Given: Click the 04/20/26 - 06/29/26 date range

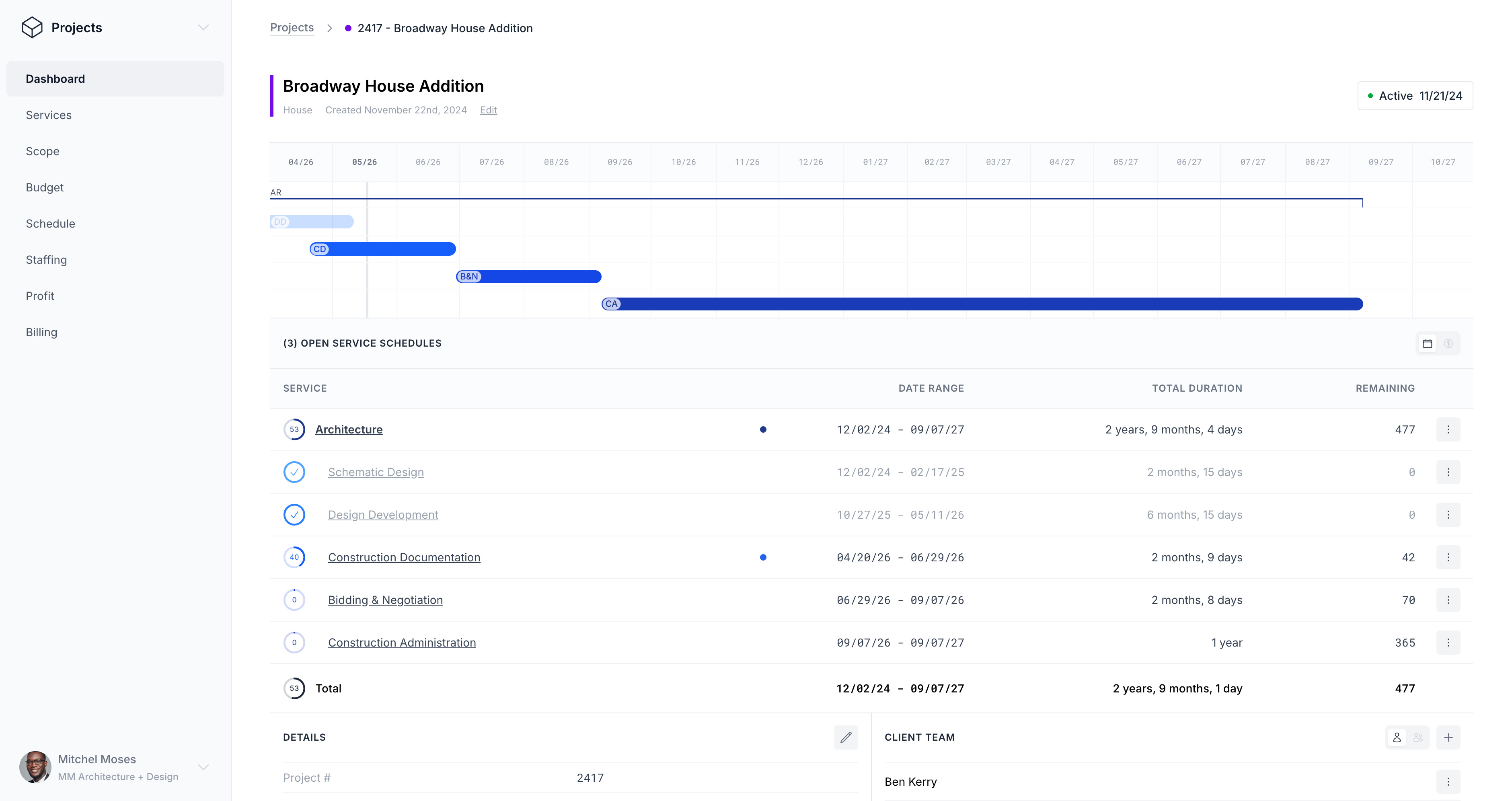Looking at the screenshot, I should [x=900, y=557].
